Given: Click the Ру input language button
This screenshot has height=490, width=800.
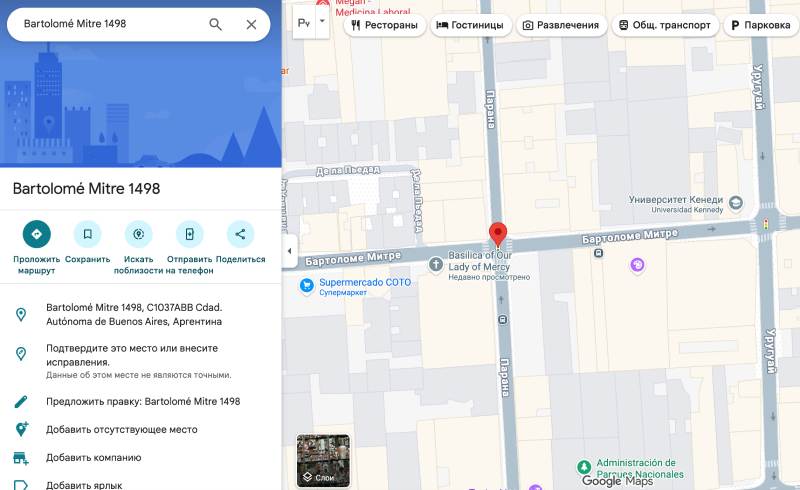Looking at the screenshot, I should [x=304, y=22].
